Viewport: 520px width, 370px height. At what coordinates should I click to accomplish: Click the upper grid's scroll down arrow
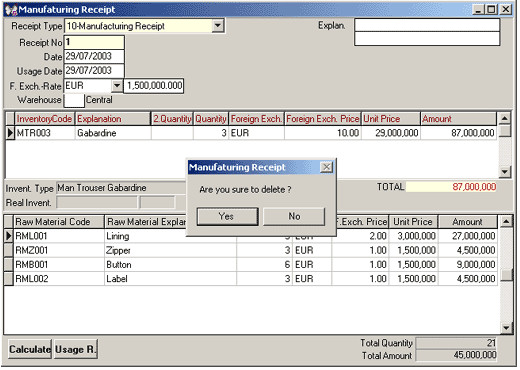pos(505,172)
